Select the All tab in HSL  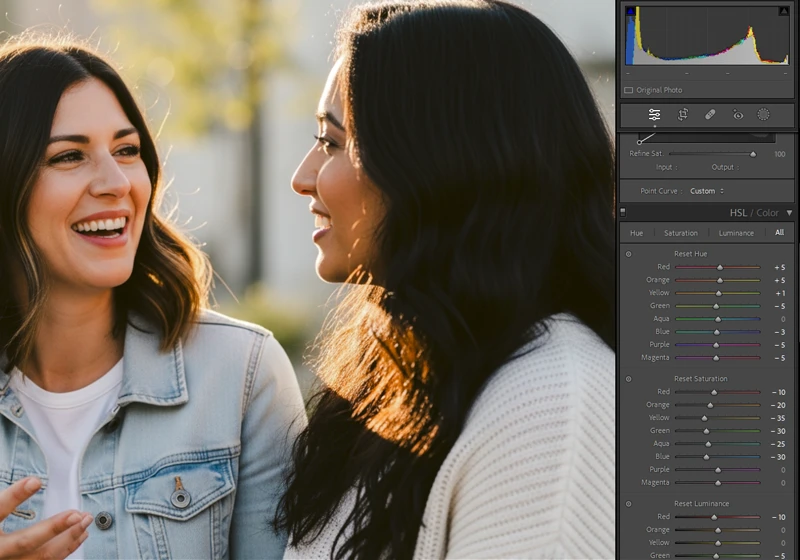[x=780, y=233]
